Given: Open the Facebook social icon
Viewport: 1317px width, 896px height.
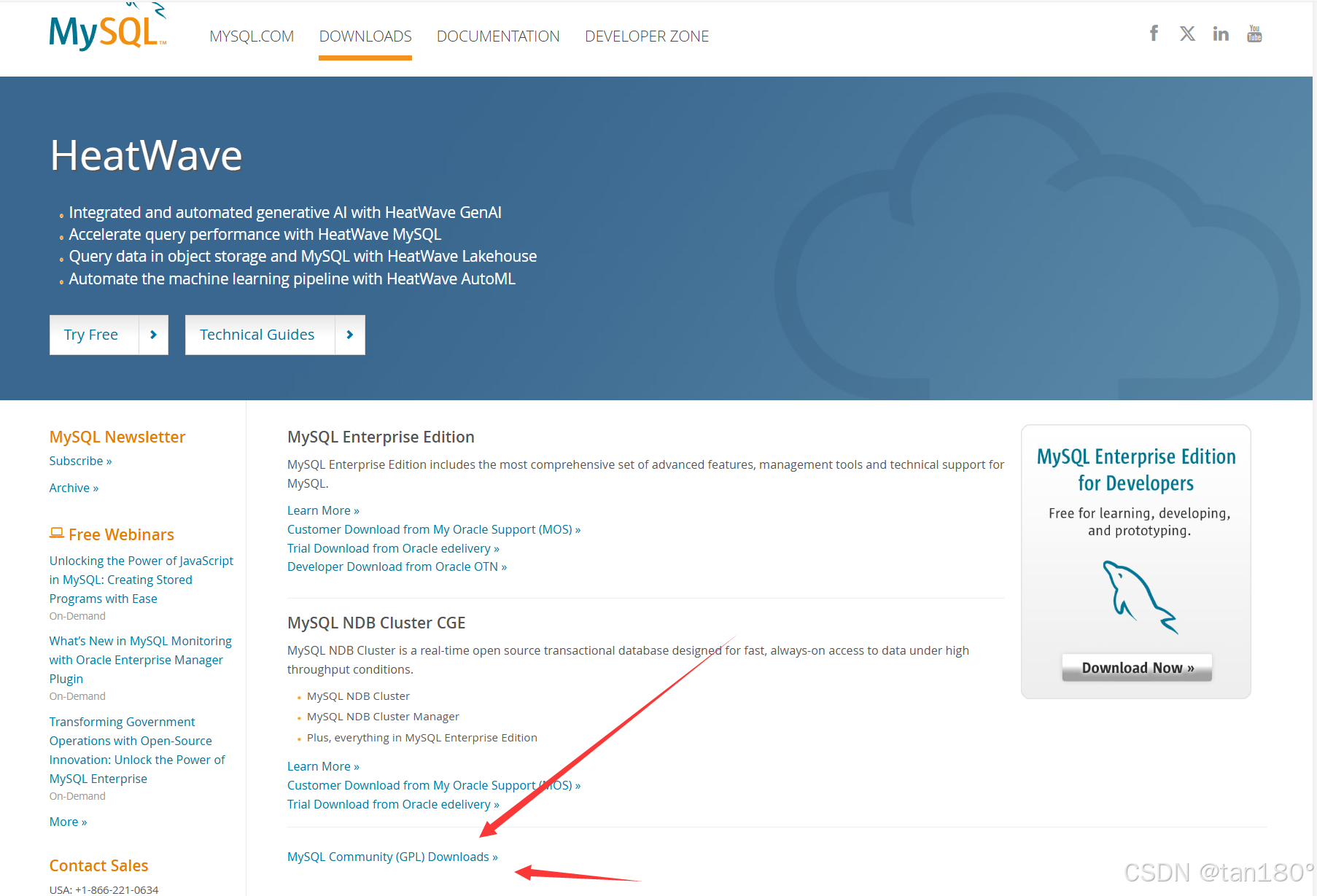Looking at the screenshot, I should [x=1154, y=34].
